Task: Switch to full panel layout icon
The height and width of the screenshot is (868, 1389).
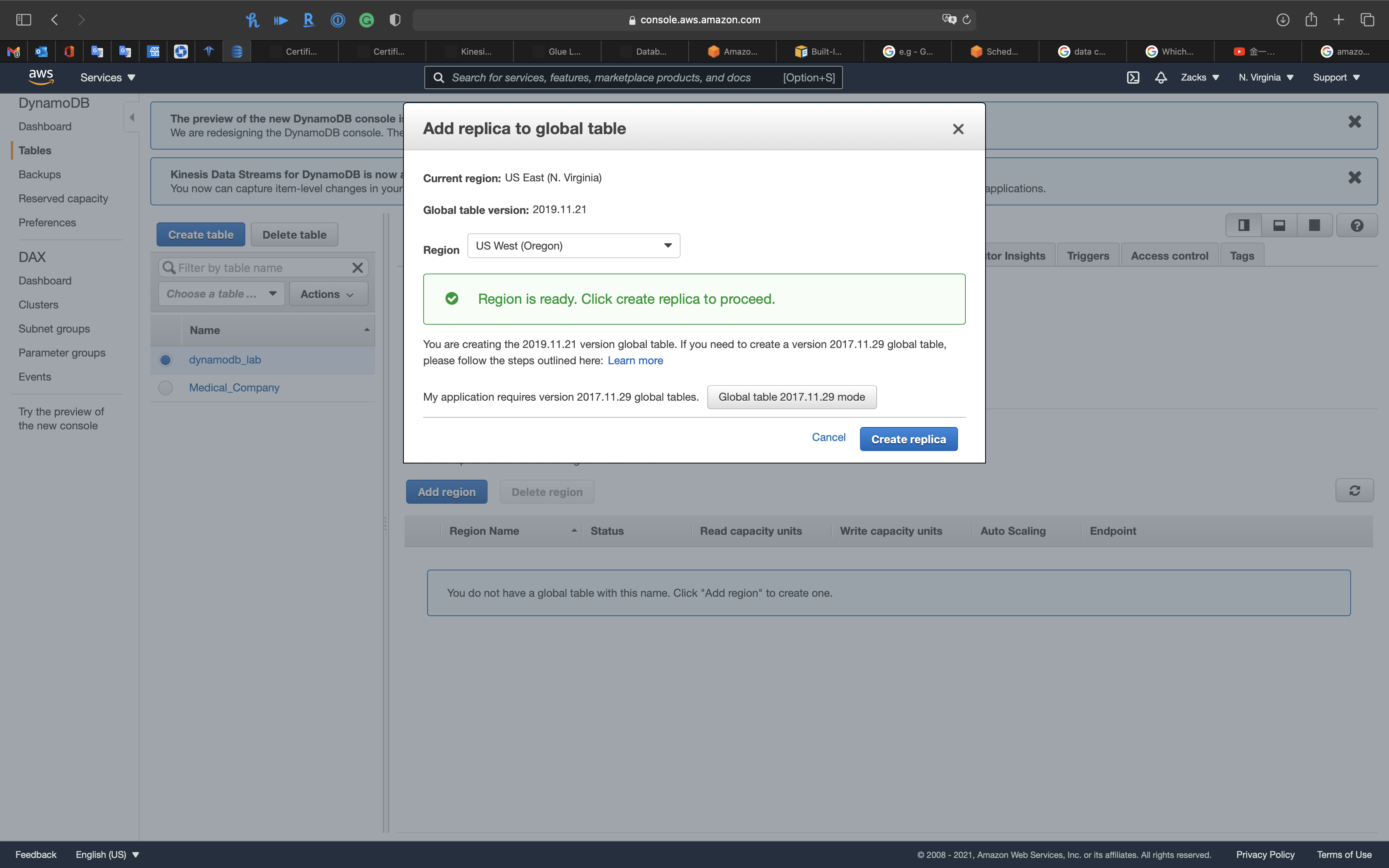Action: (1314, 226)
